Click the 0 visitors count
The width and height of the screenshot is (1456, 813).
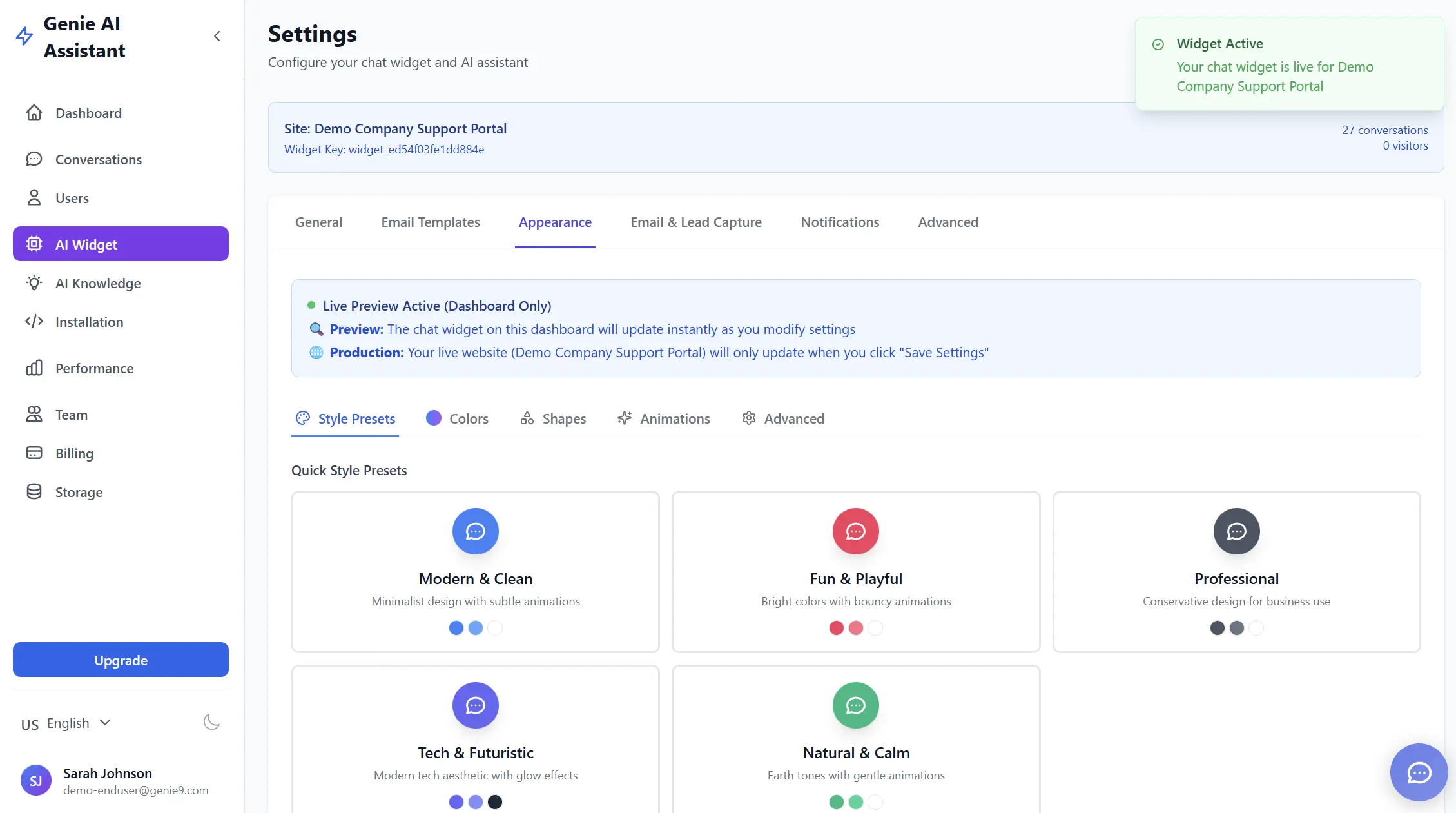(x=1405, y=146)
